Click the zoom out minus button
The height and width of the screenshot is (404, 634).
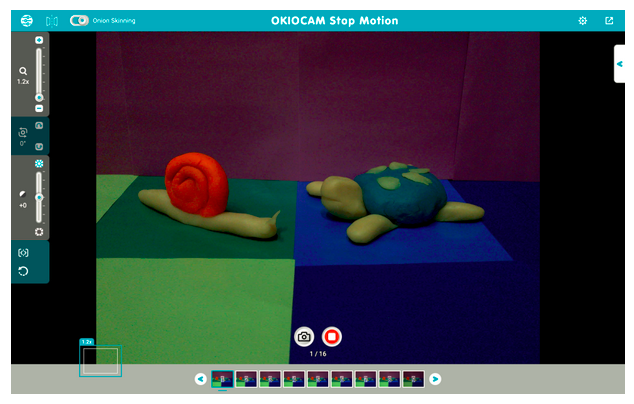point(39,108)
